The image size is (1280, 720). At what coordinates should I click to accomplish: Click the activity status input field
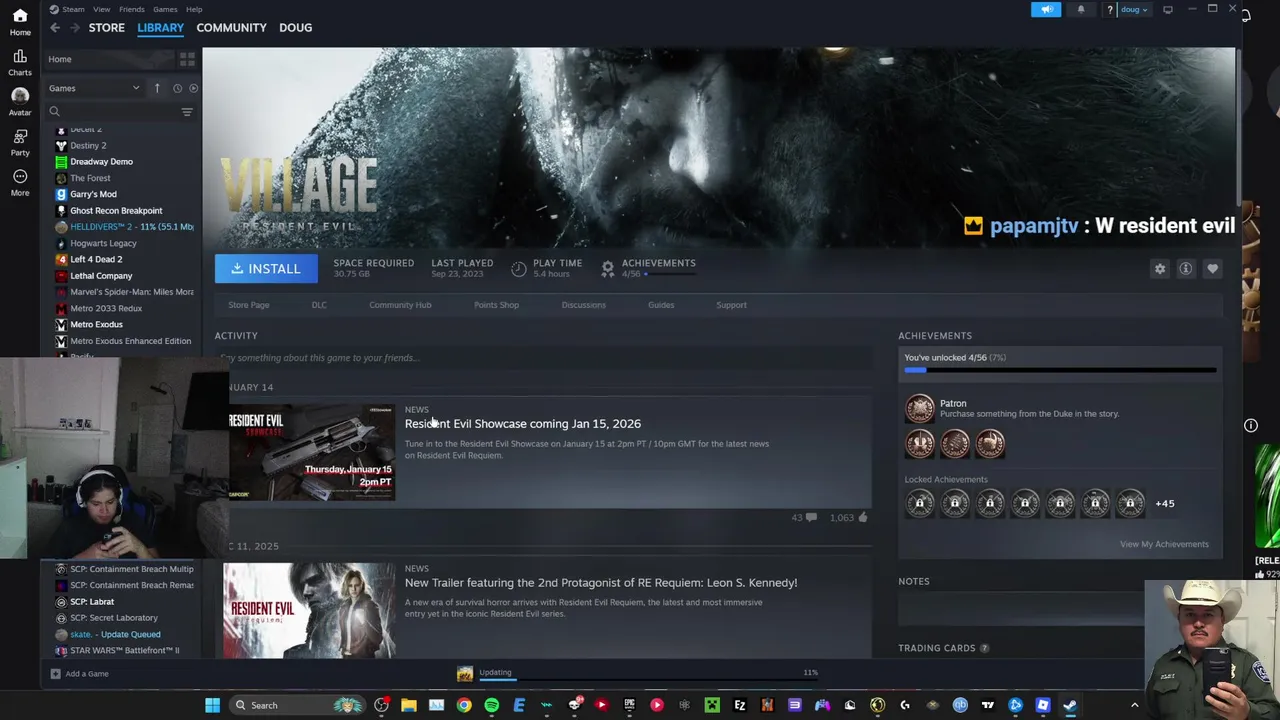tap(544, 358)
